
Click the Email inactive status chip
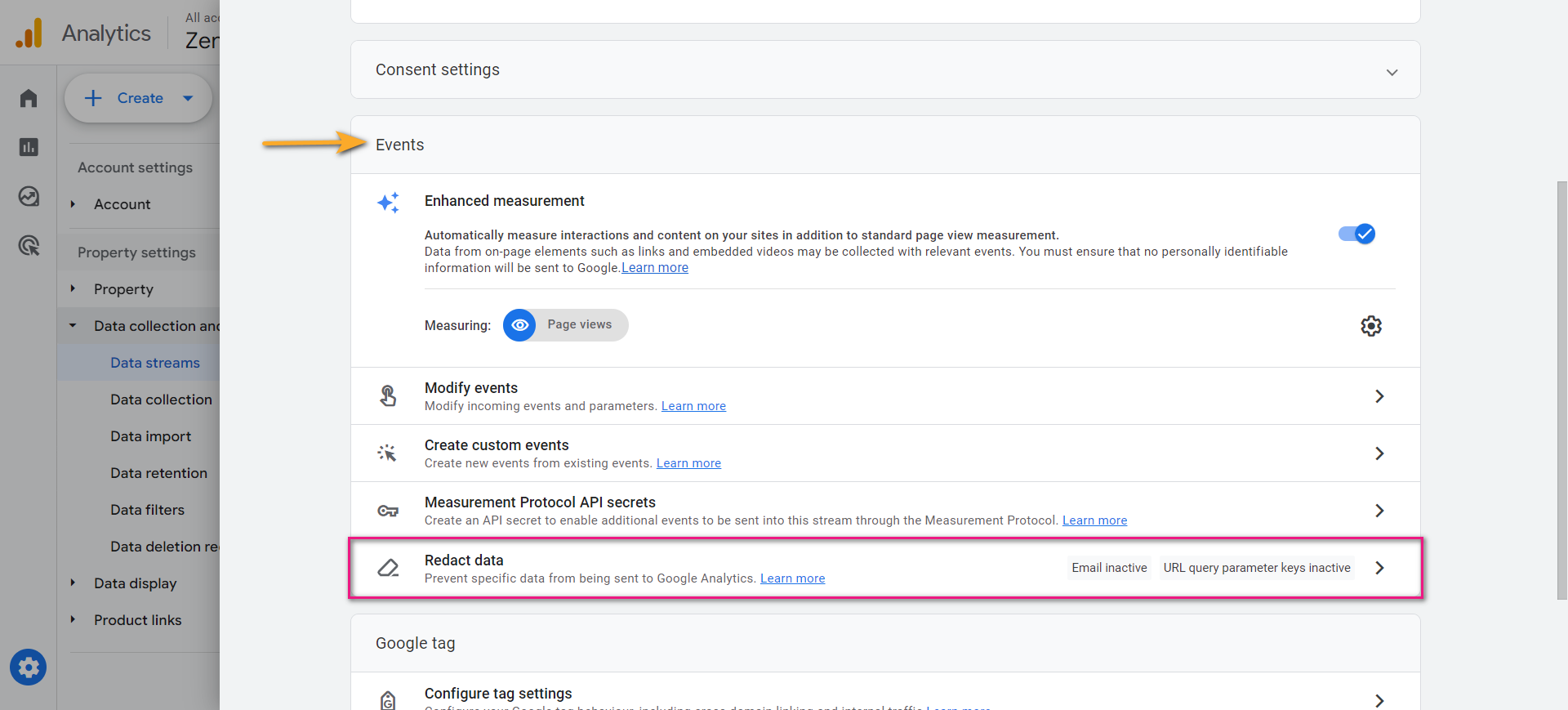pyautogui.click(x=1109, y=568)
